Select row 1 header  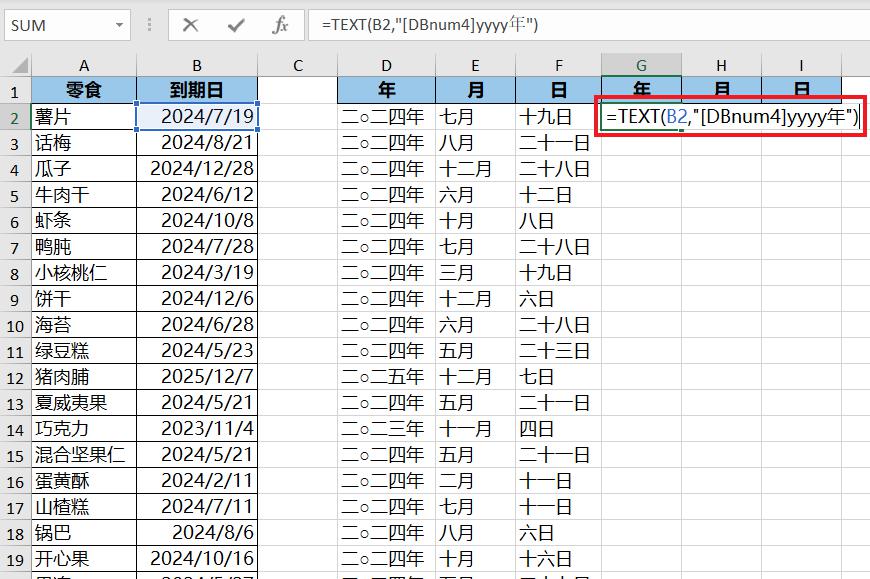pos(15,90)
